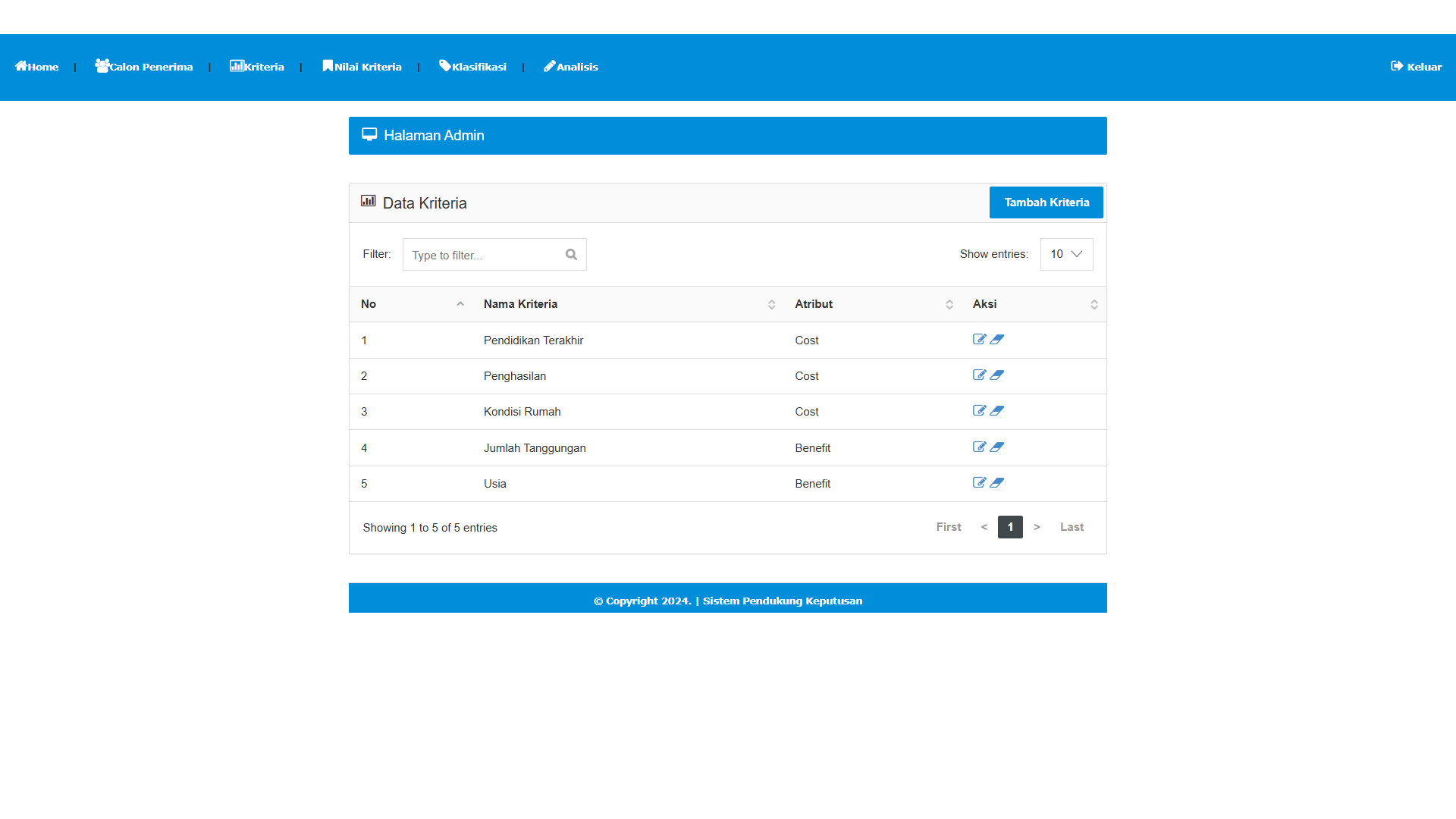This screenshot has height=819, width=1456.
Task: Click the chart icon beside Data Kriteria
Action: [369, 201]
